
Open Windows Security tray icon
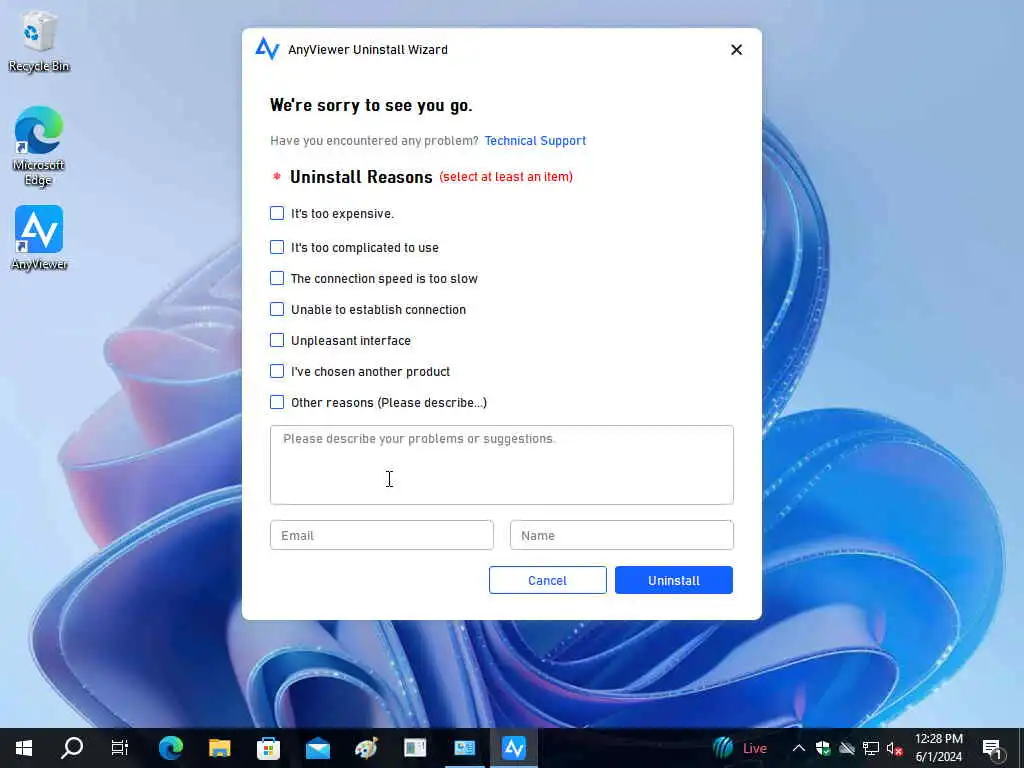pyautogui.click(x=823, y=748)
